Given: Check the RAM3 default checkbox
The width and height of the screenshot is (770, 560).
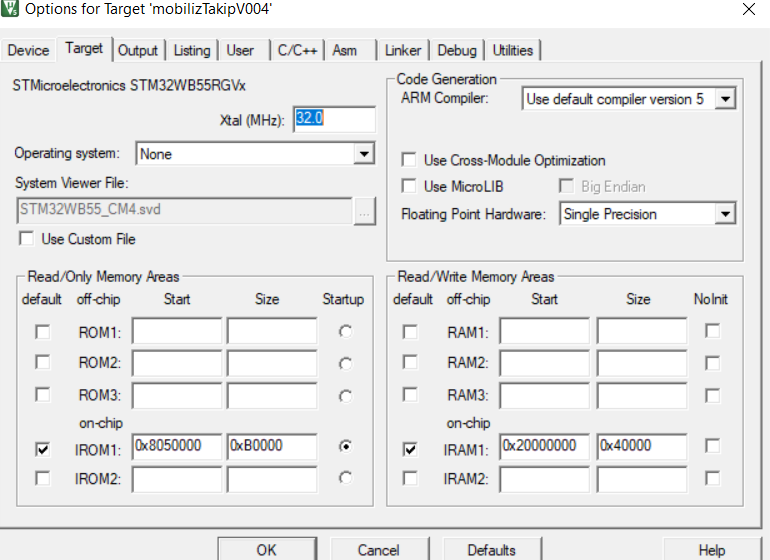Looking at the screenshot, I should (x=410, y=394).
